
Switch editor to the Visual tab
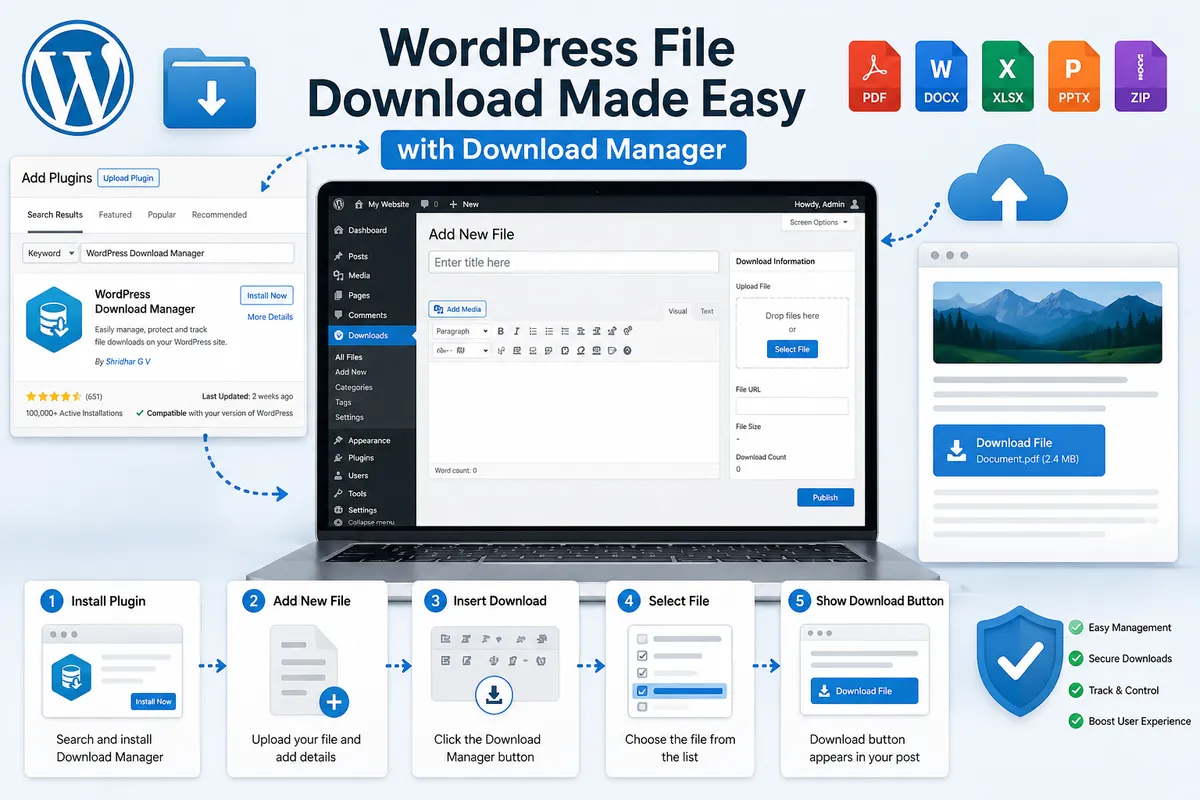coord(678,311)
